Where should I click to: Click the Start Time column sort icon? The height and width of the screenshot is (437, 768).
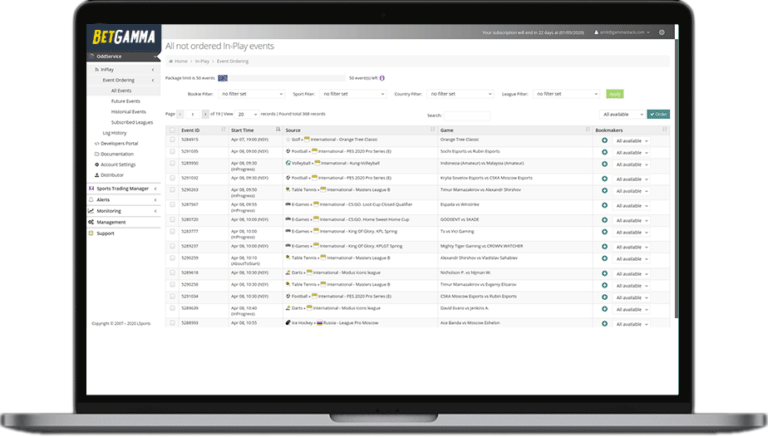pyautogui.click(x=278, y=130)
